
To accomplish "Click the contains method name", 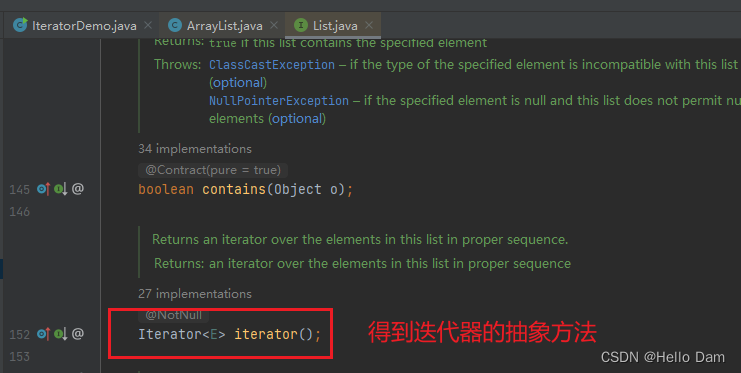I will click(234, 190).
